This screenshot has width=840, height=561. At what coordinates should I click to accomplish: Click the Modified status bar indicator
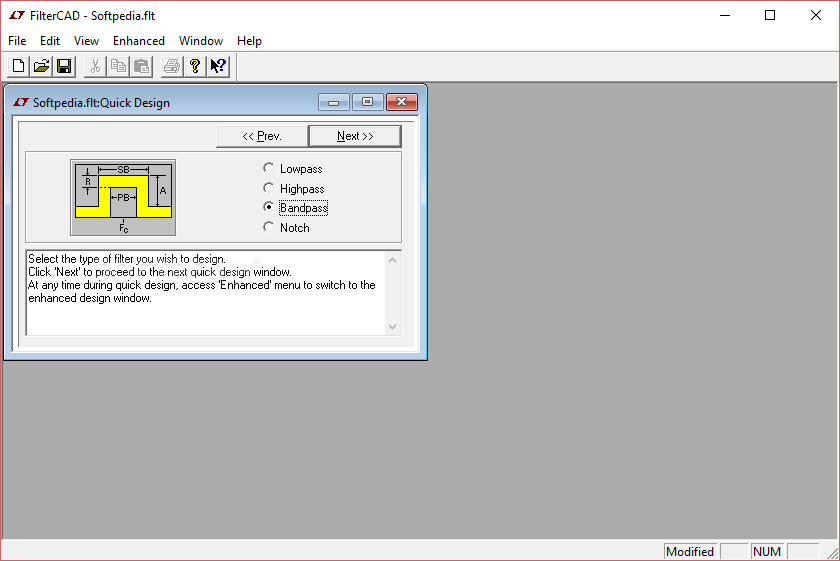[690, 551]
